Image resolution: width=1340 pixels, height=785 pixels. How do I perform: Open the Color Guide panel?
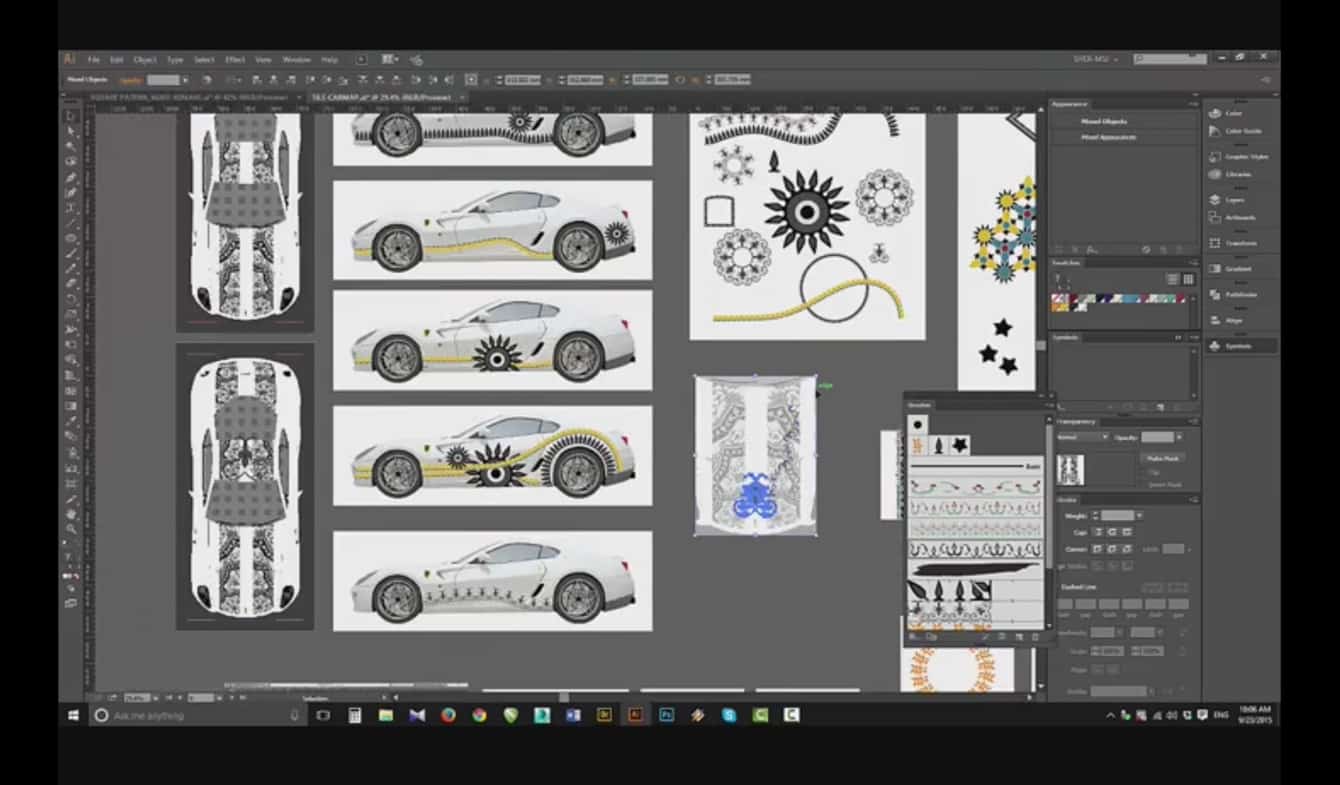tap(1238, 131)
